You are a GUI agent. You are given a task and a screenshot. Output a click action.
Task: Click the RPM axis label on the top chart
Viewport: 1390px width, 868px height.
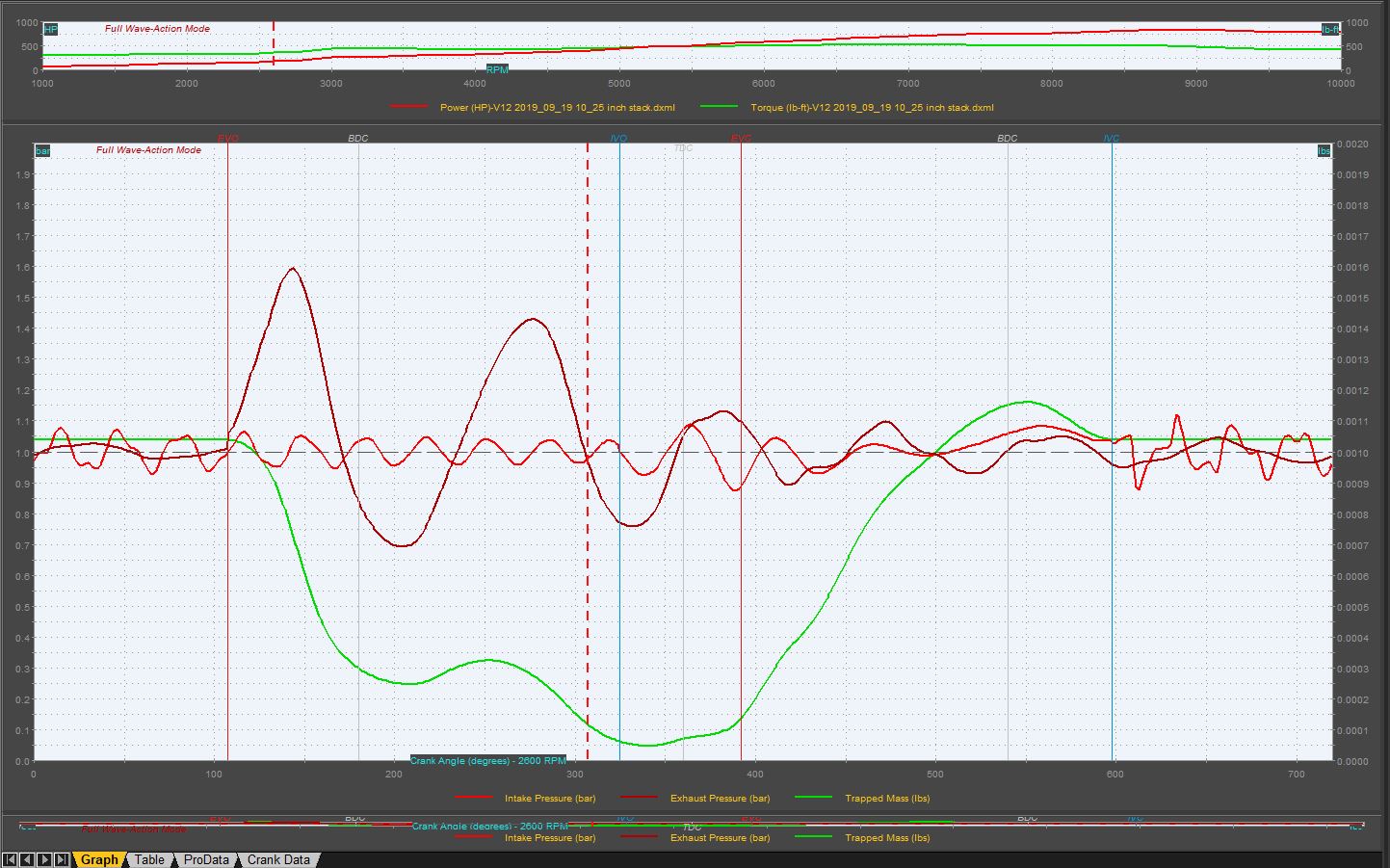pyautogui.click(x=497, y=69)
